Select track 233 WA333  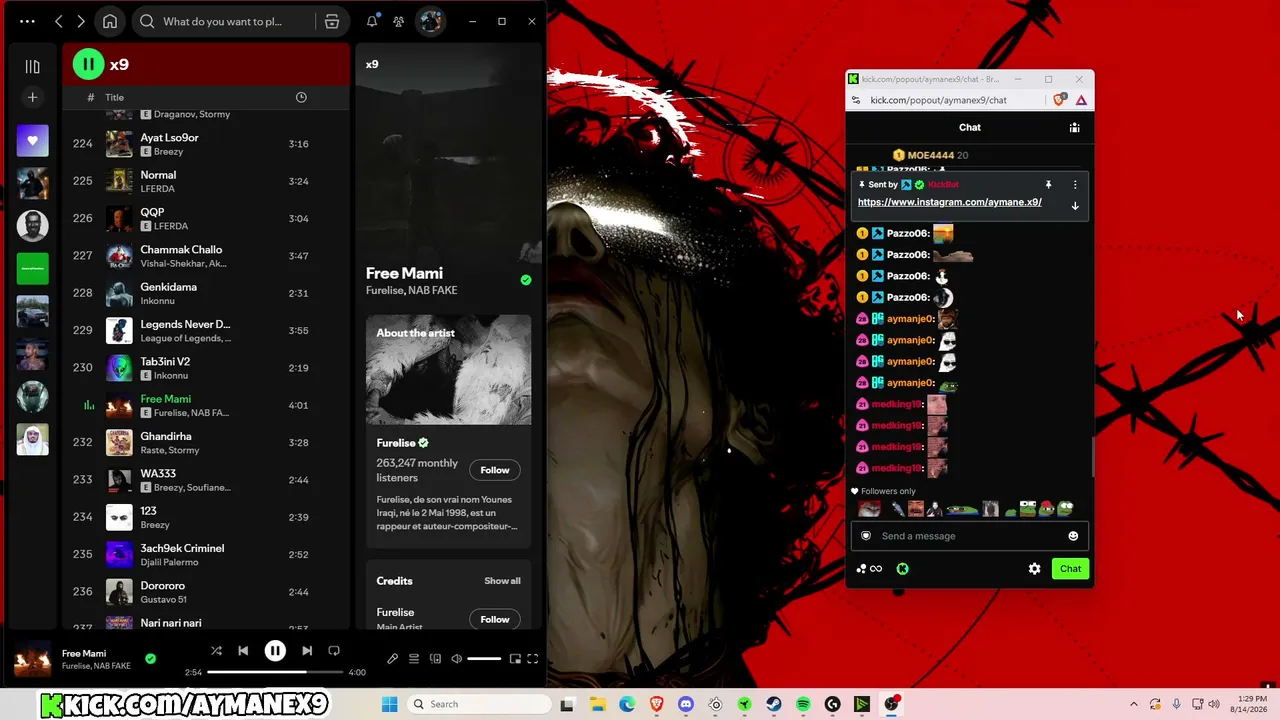pyautogui.click(x=205, y=480)
